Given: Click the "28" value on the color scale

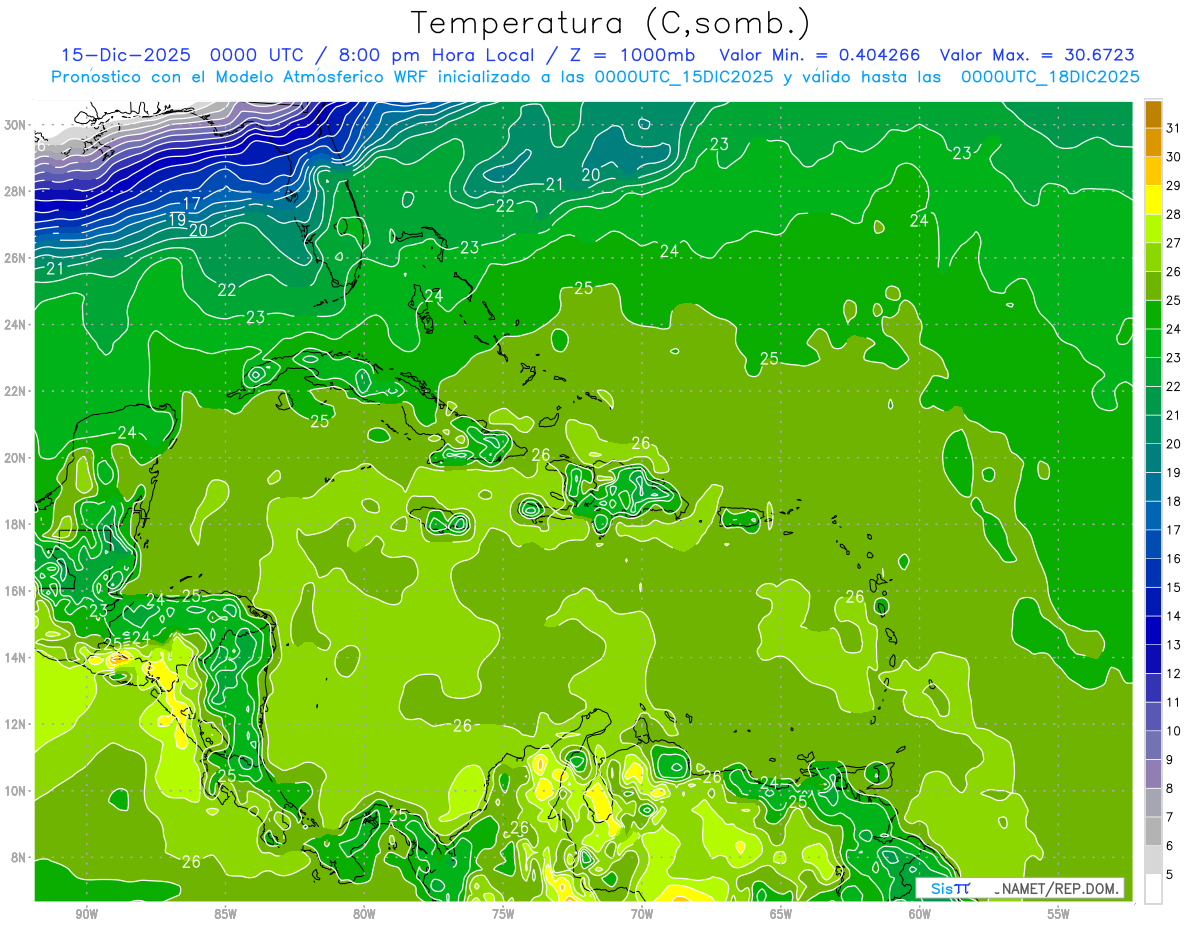Looking at the screenshot, I should pos(1174,214).
